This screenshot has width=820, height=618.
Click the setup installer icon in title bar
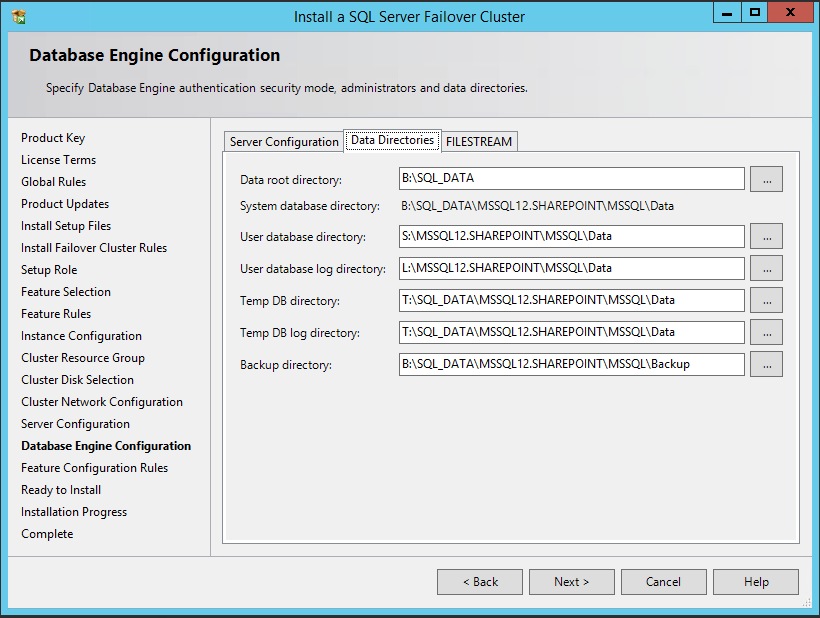pyautogui.click(x=19, y=17)
